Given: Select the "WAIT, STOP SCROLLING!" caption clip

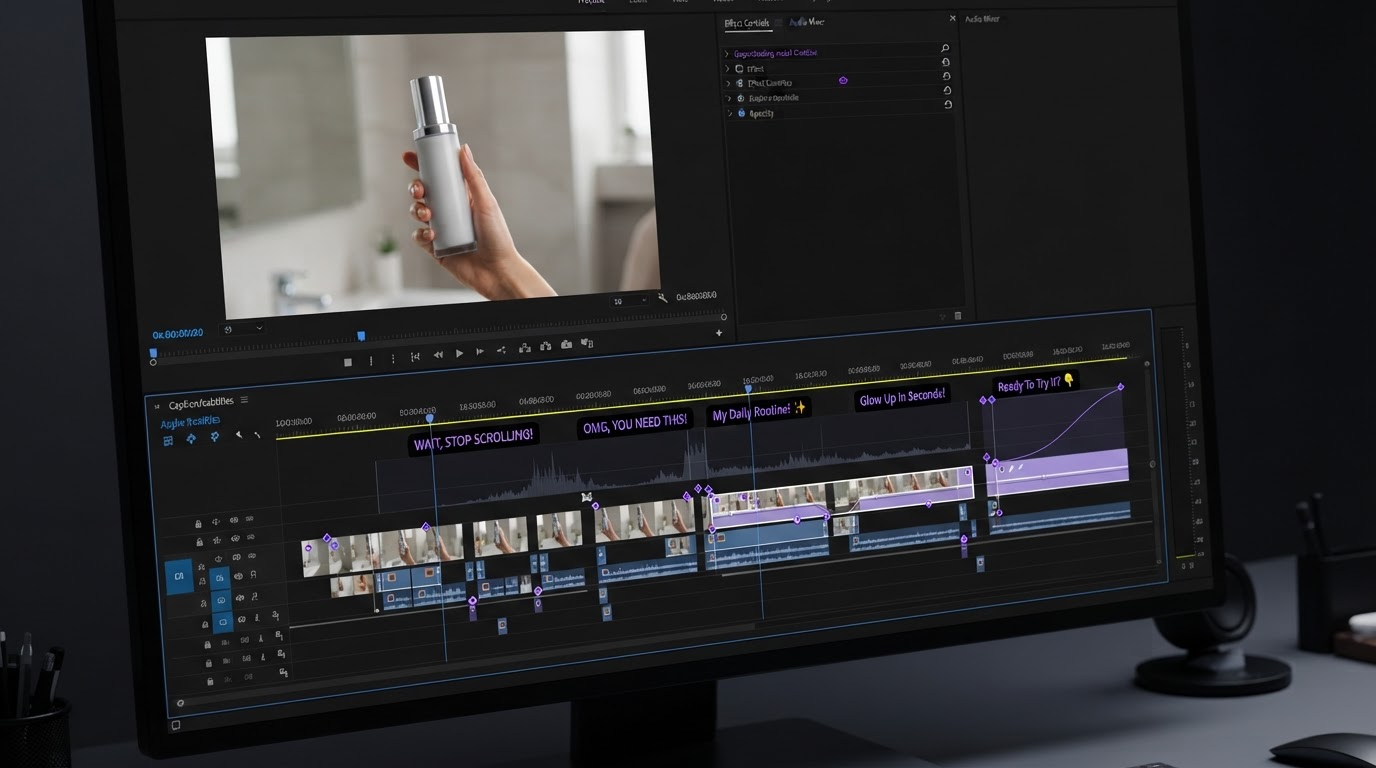Looking at the screenshot, I should coord(473,438).
